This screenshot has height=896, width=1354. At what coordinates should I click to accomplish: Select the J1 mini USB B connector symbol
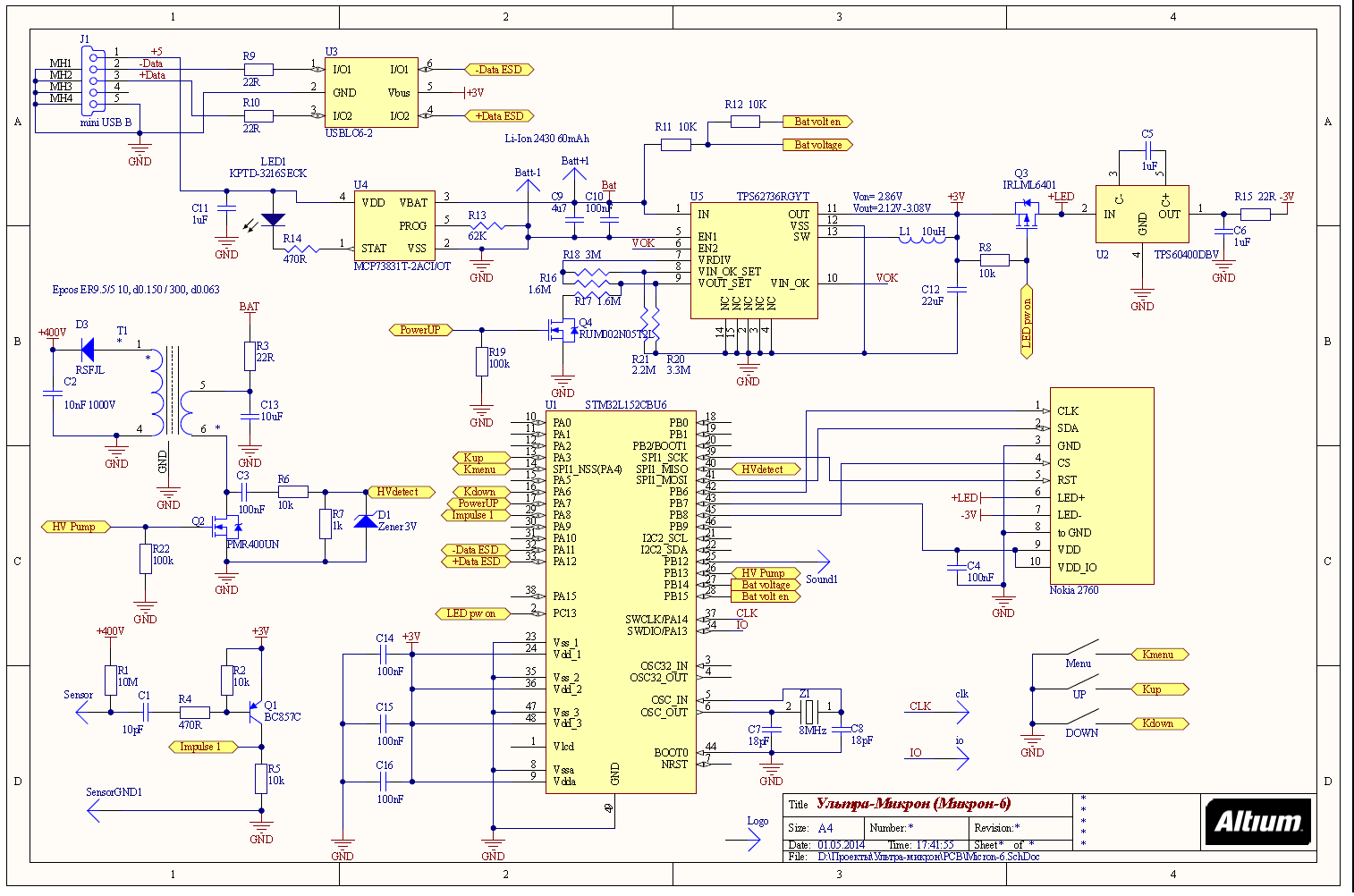(93, 80)
